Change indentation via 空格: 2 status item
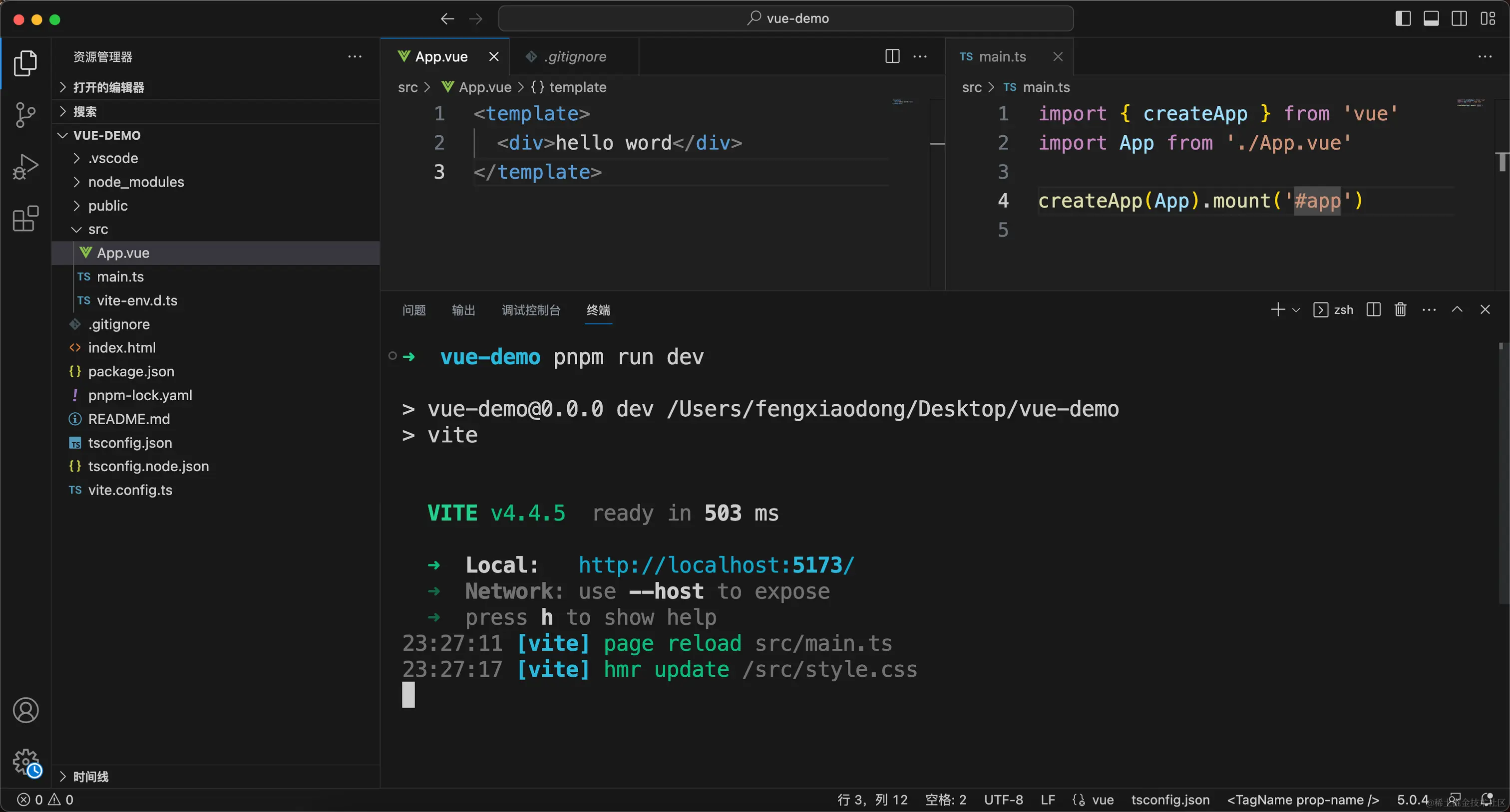Viewport: 1510px width, 812px height. (945, 800)
